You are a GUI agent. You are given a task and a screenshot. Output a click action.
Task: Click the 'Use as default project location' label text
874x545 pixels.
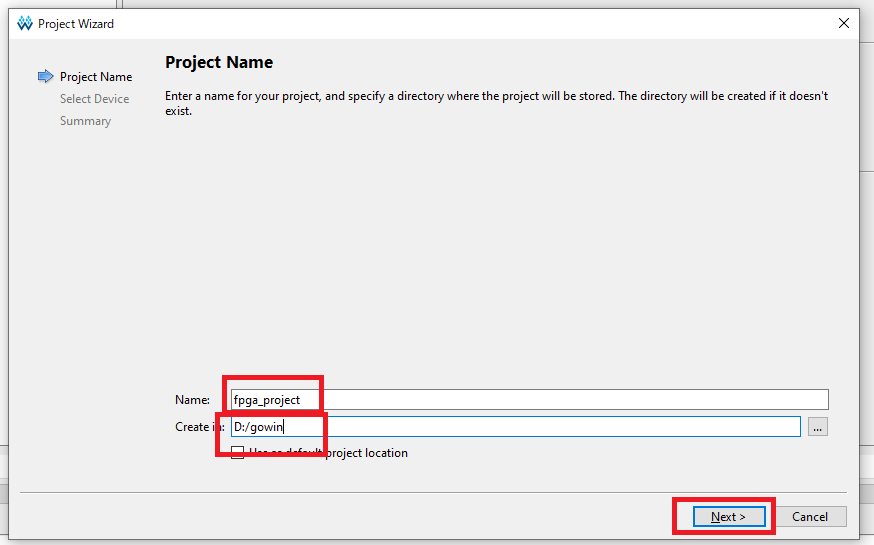point(330,453)
